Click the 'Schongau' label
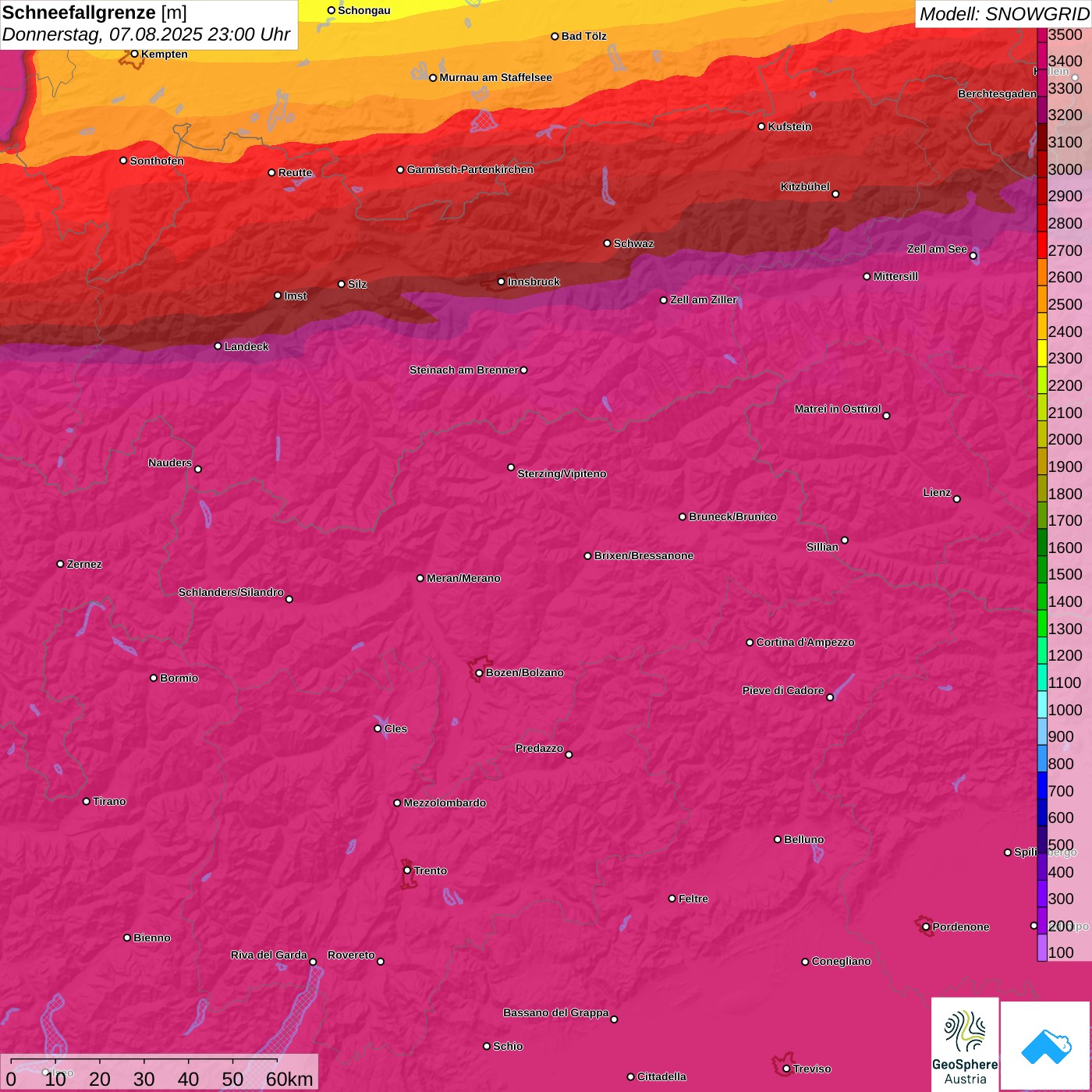The width and height of the screenshot is (1092, 1092). pyautogui.click(x=363, y=10)
